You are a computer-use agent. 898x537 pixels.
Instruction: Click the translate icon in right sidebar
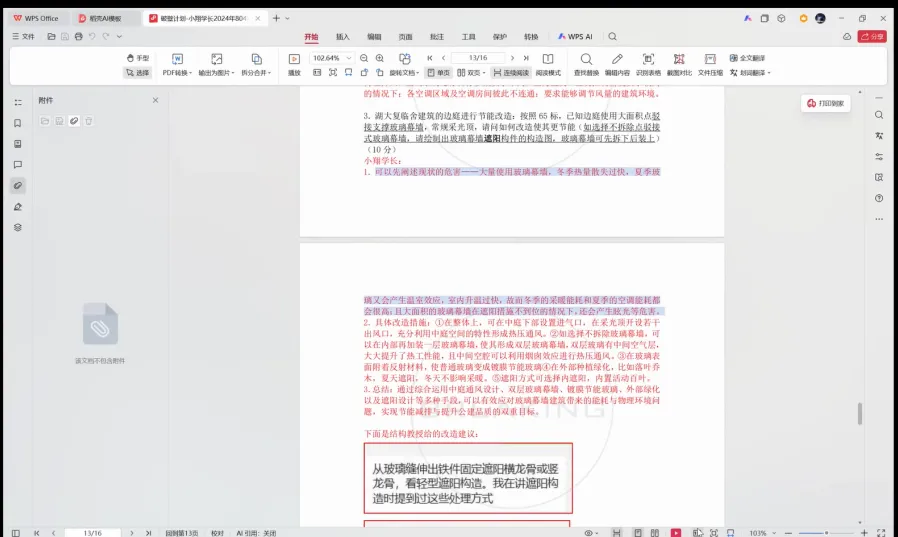(x=879, y=136)
